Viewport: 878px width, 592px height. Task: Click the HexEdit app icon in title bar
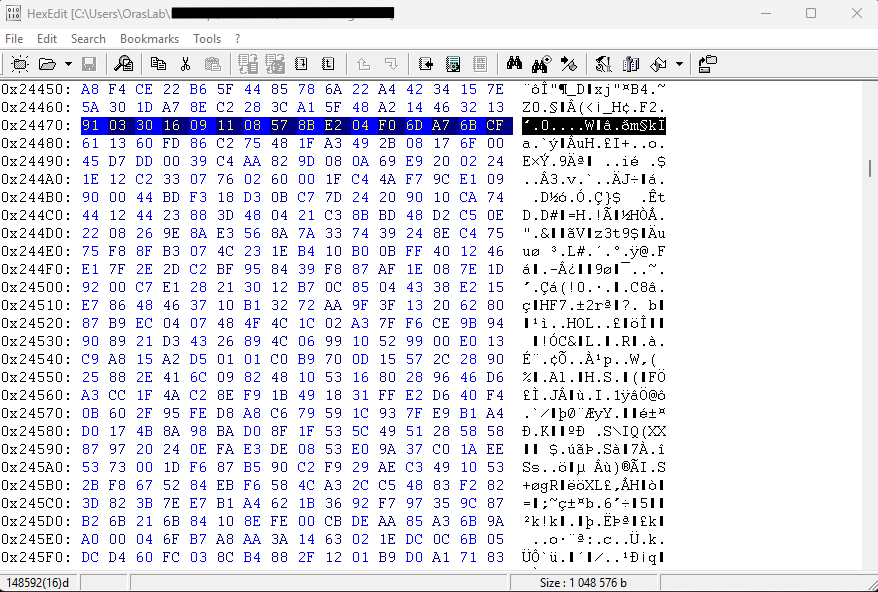(13, 13)
